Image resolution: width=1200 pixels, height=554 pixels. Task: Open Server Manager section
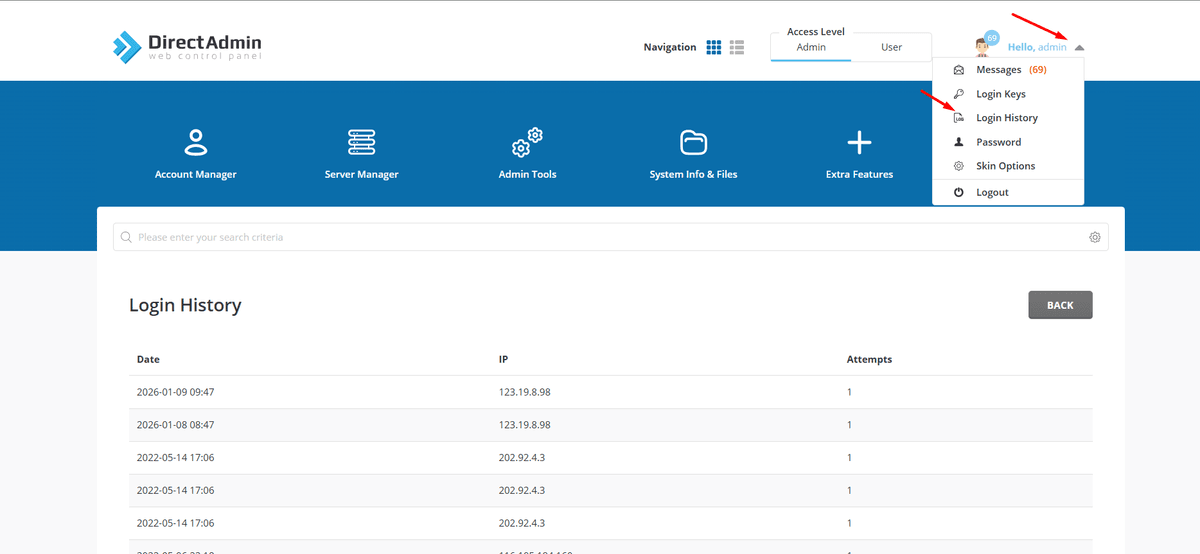point(361,143)
